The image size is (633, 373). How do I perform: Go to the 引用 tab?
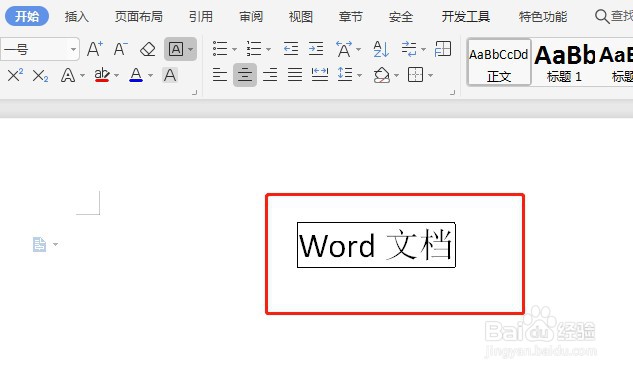(201, 17)
